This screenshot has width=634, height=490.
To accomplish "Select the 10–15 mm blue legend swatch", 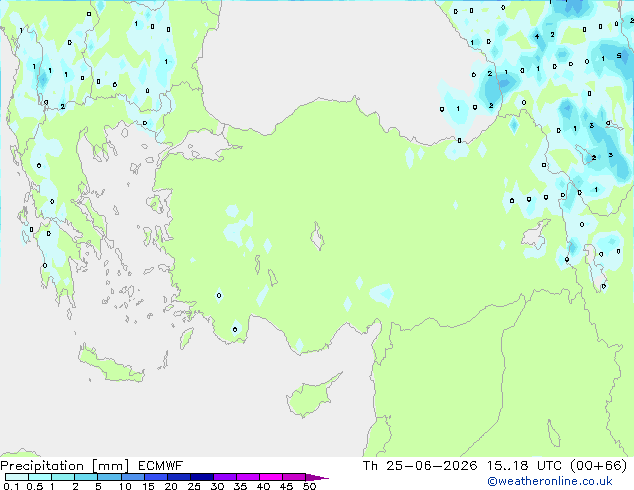I will coord(132,477).
